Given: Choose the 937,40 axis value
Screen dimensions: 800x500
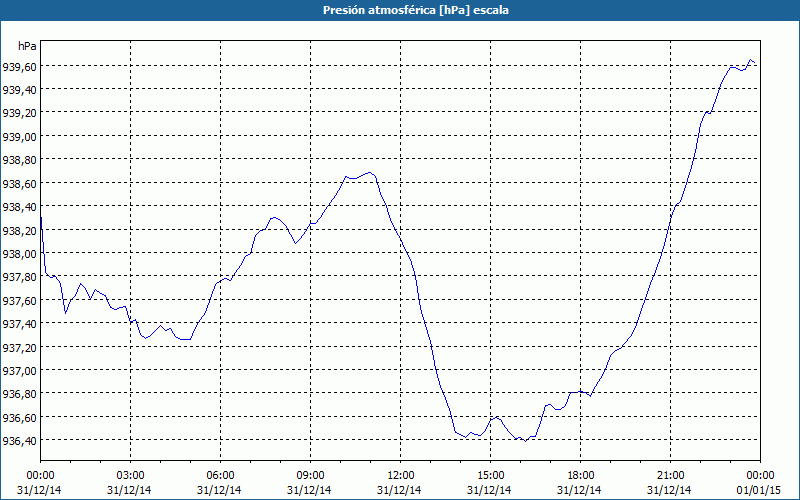Looking at the screenshot, I should [19, 324].
